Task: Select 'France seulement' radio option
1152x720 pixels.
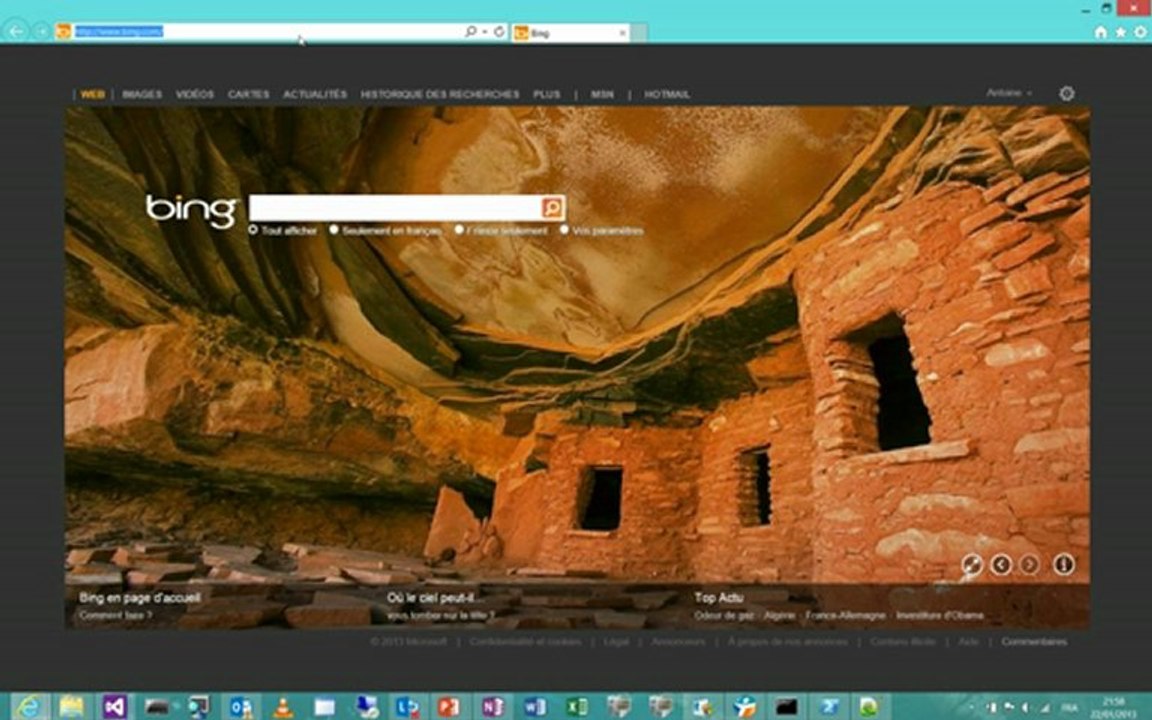Action: pyautogui.click(x=458, y=230)
